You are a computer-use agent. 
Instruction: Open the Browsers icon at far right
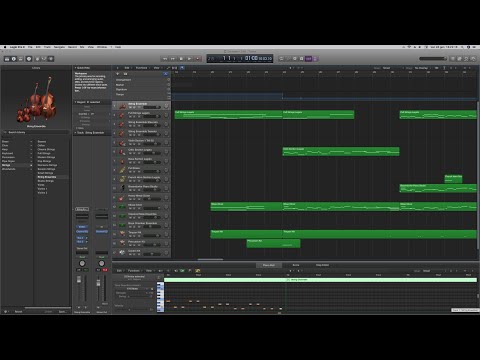pos(473,59)
